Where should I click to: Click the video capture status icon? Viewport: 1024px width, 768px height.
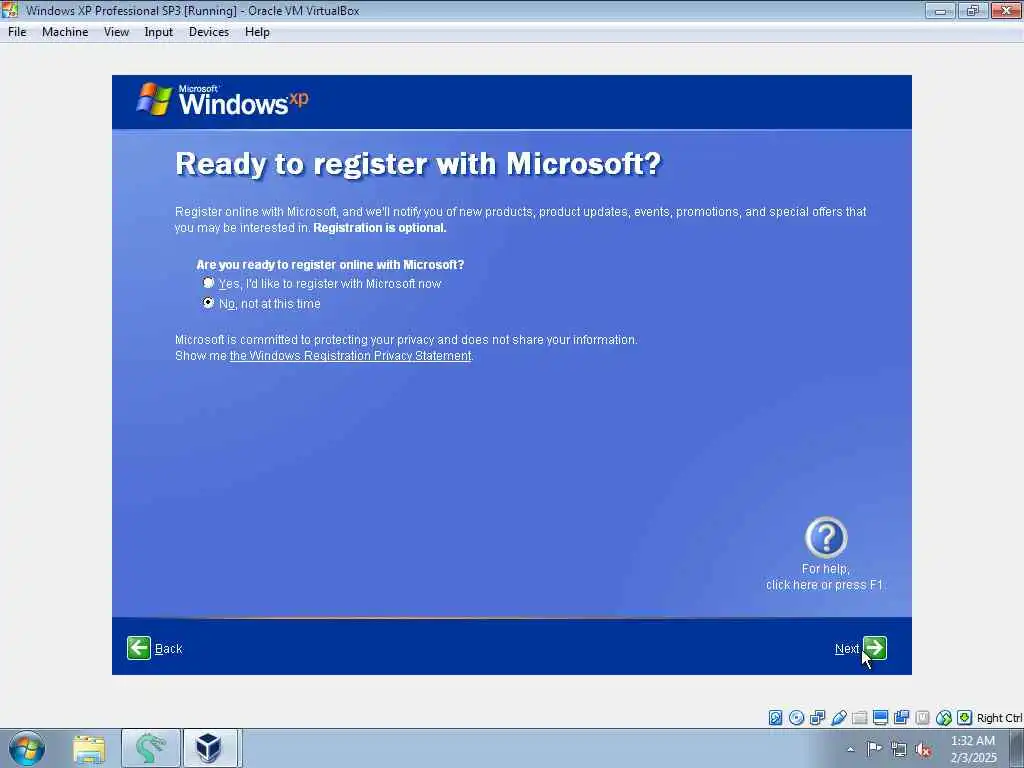point(901,718)
